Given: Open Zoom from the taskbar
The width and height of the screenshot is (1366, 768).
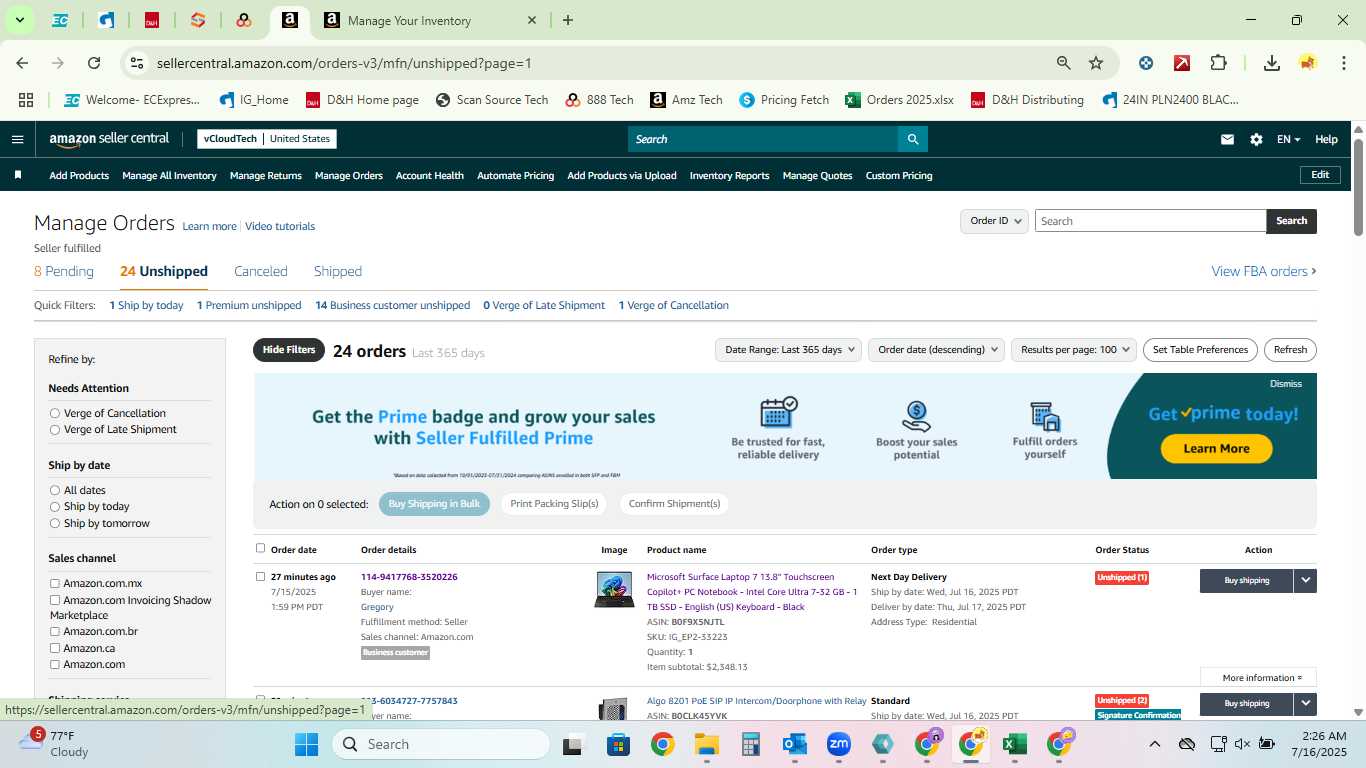Looking at the screenshot, I should click(x=838, y=744).
